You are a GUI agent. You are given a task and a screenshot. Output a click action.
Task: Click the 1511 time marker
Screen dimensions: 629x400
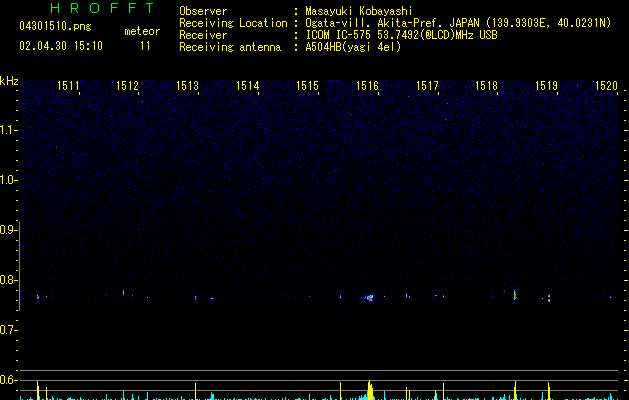click(x=68, y=86)
